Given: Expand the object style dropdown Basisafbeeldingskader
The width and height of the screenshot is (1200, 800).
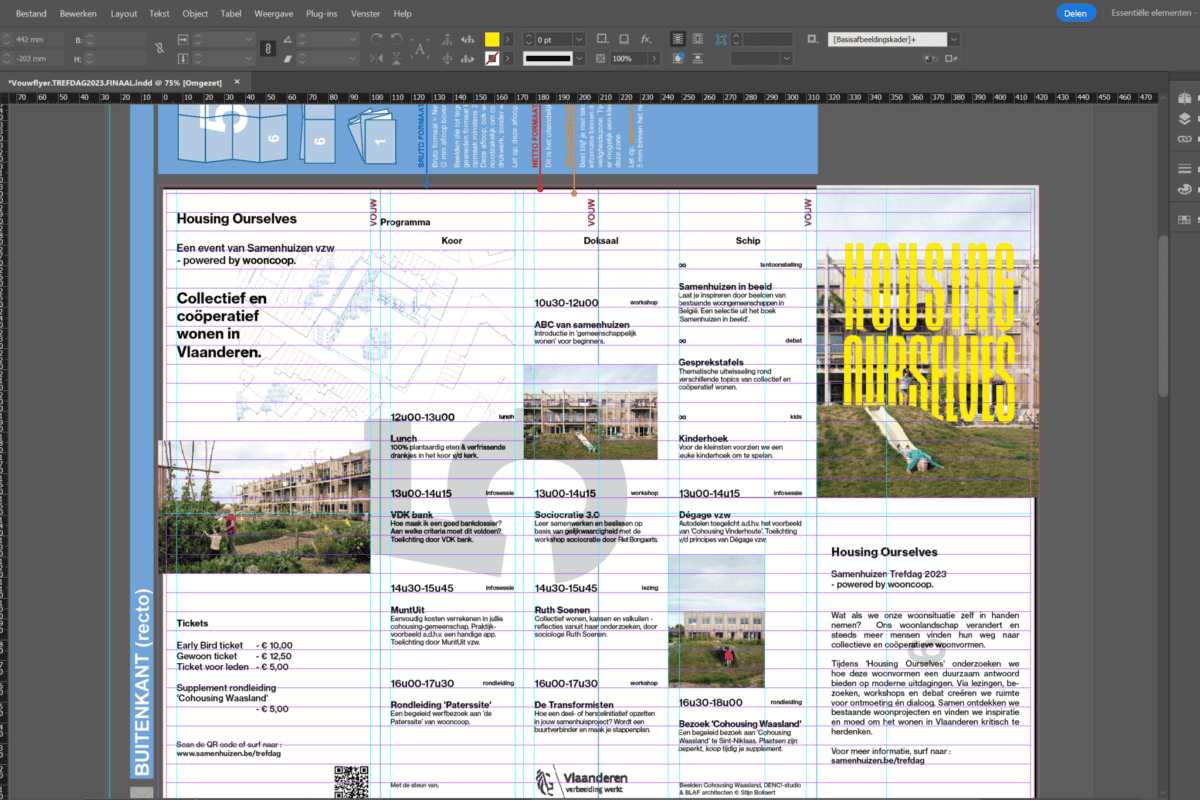Looking at the screenshot, I should (x=953, y=39).
